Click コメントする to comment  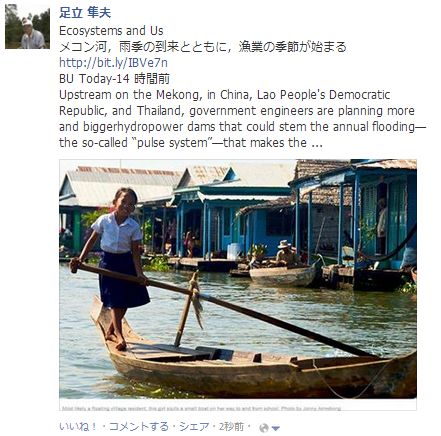(139, 427)
